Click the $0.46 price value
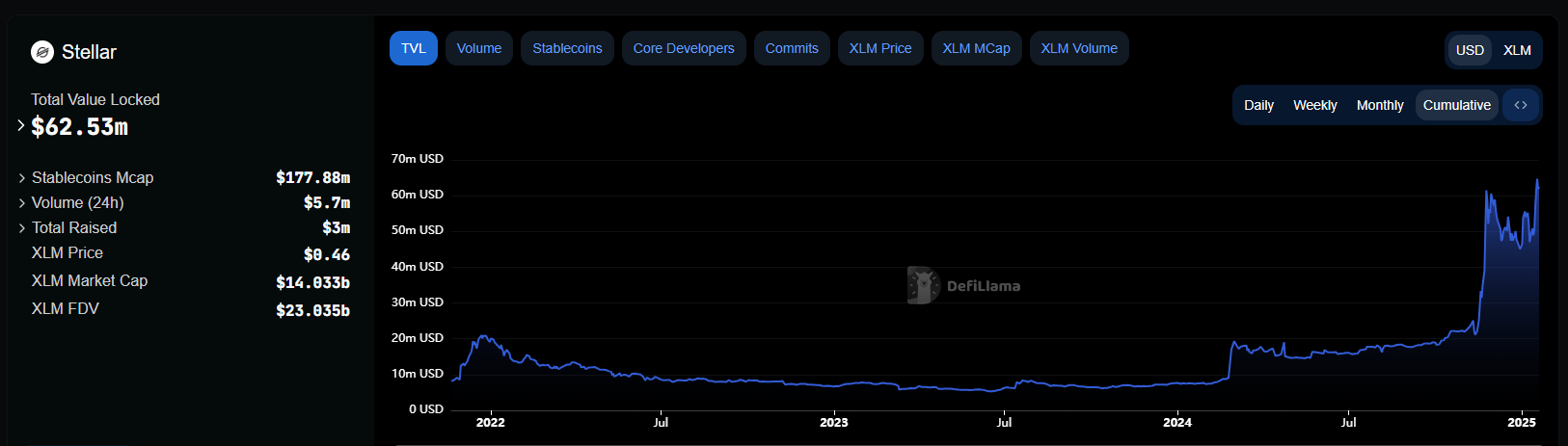Image resolution: width=1568 pixels, height=446 pixels. coord(327,254)
